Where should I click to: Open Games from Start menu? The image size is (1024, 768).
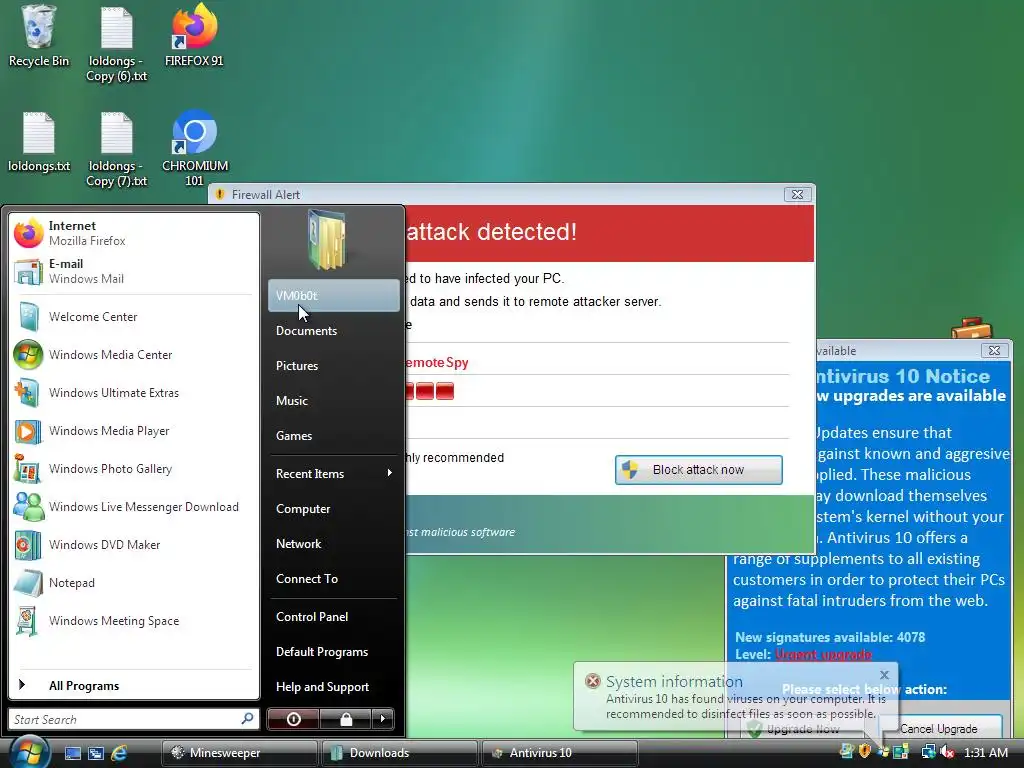(x=333, y=436)
